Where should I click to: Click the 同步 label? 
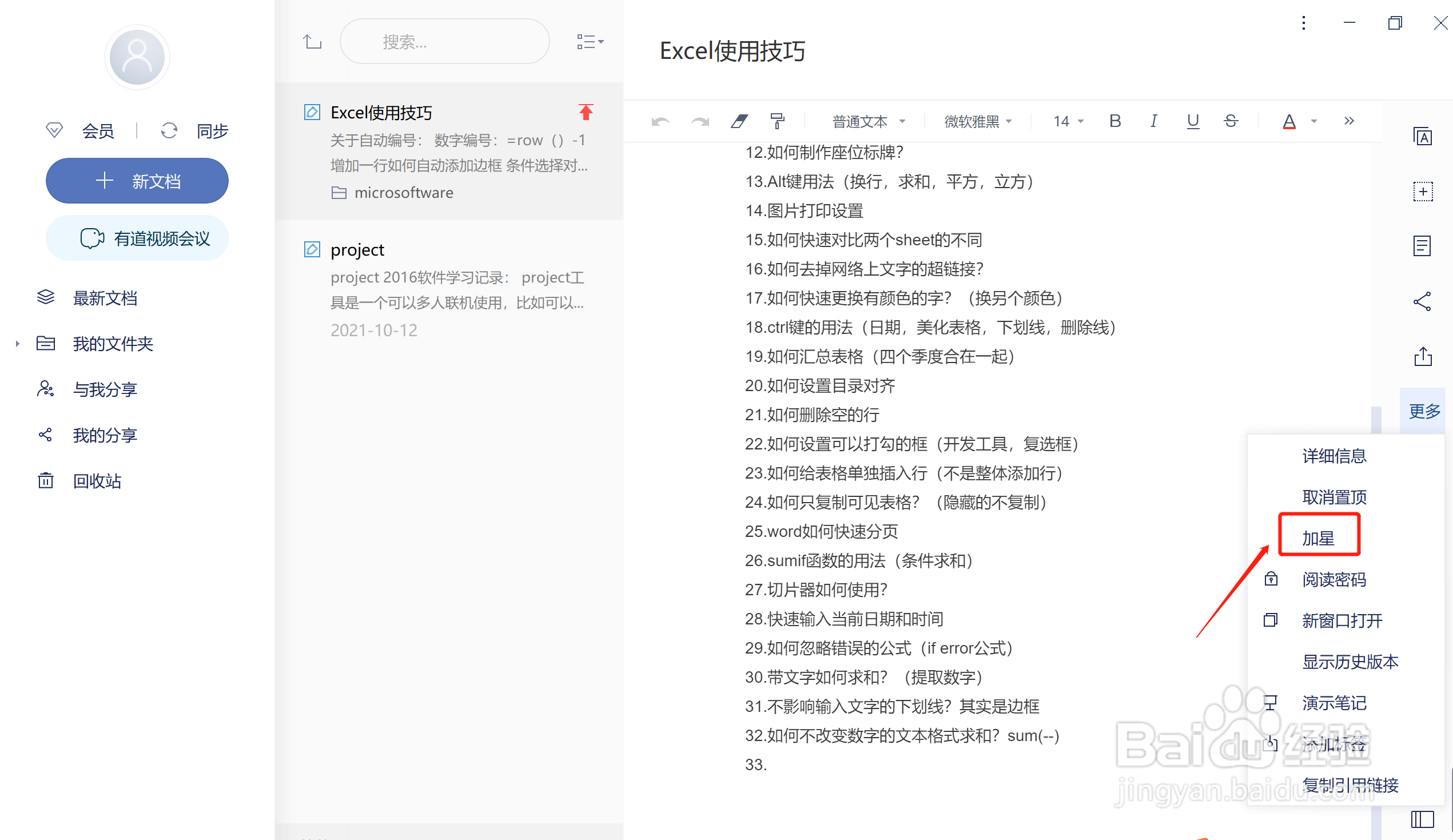pyautogui.click(x=212, y=131)
